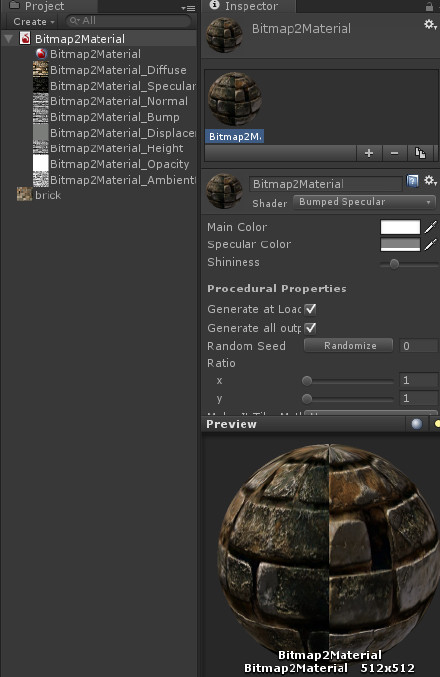Toggle the Inspector lock icon

coord(429,6)
